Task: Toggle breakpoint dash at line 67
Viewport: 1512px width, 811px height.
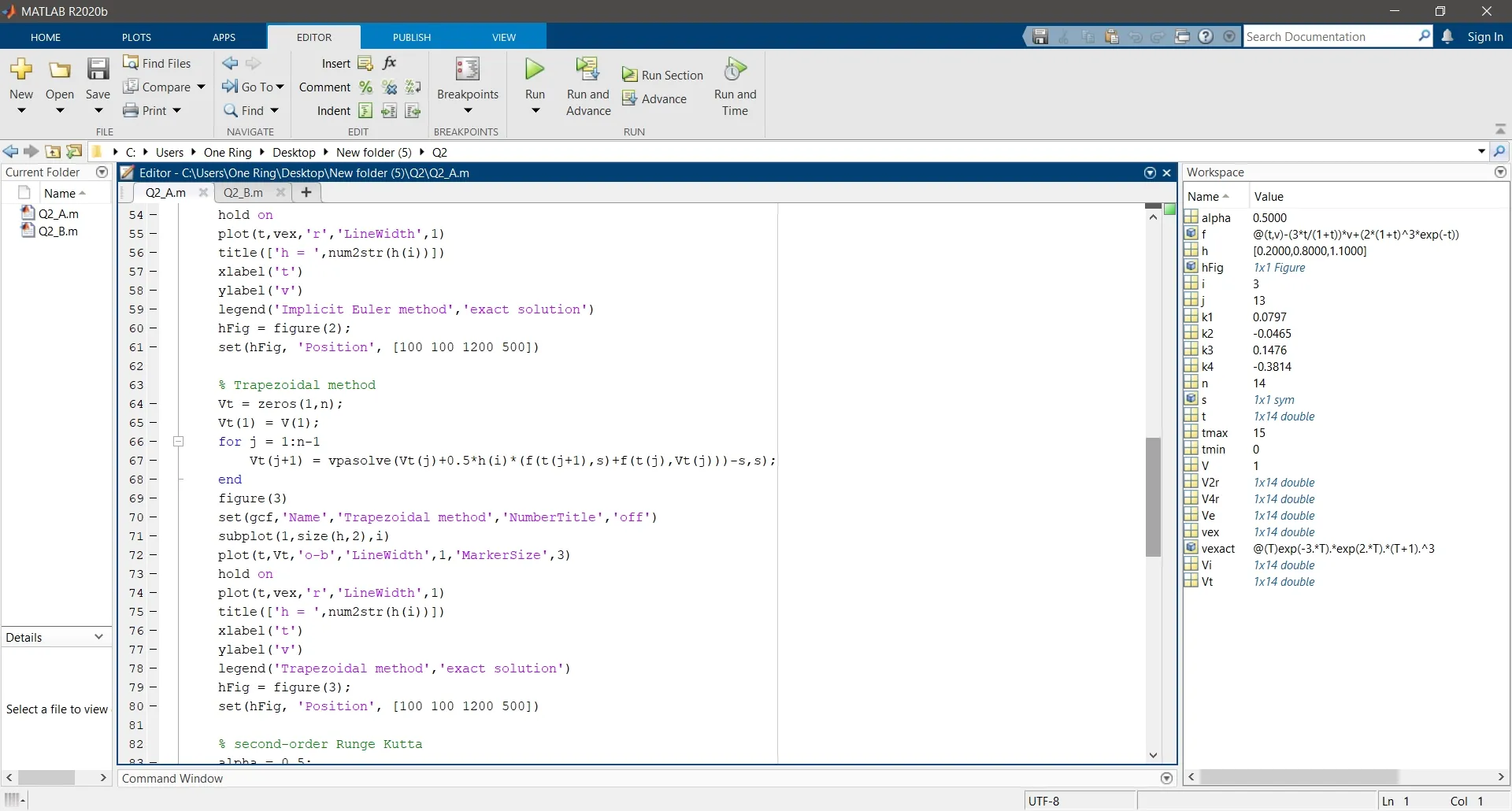Action: coord(153,461)
